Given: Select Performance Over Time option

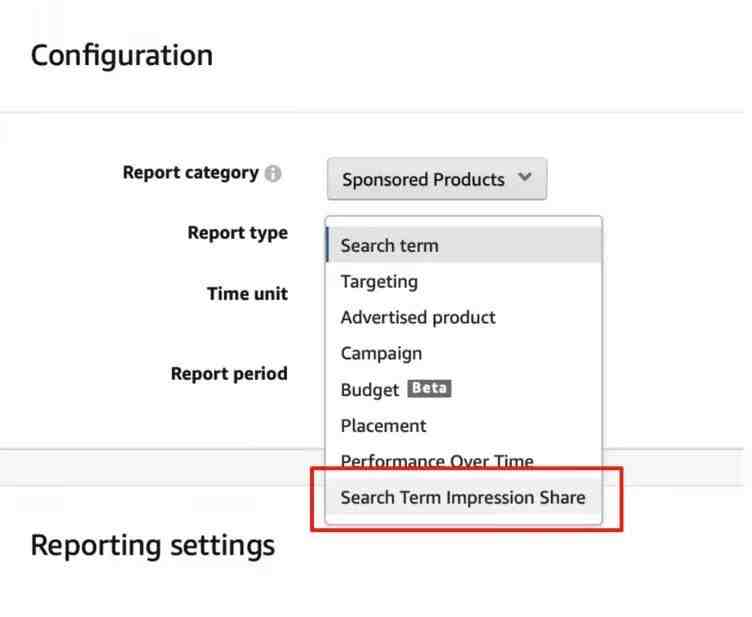Looking at the screenshot, I should tap(437, 461).
